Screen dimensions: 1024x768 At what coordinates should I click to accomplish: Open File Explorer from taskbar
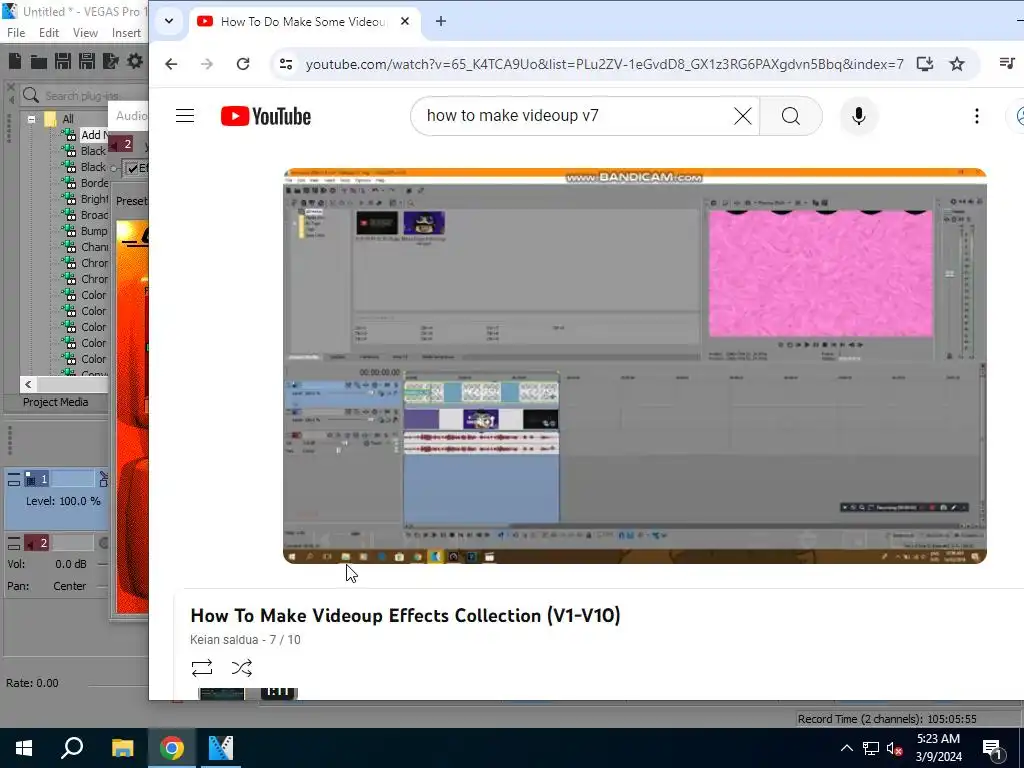pos(122,748)
